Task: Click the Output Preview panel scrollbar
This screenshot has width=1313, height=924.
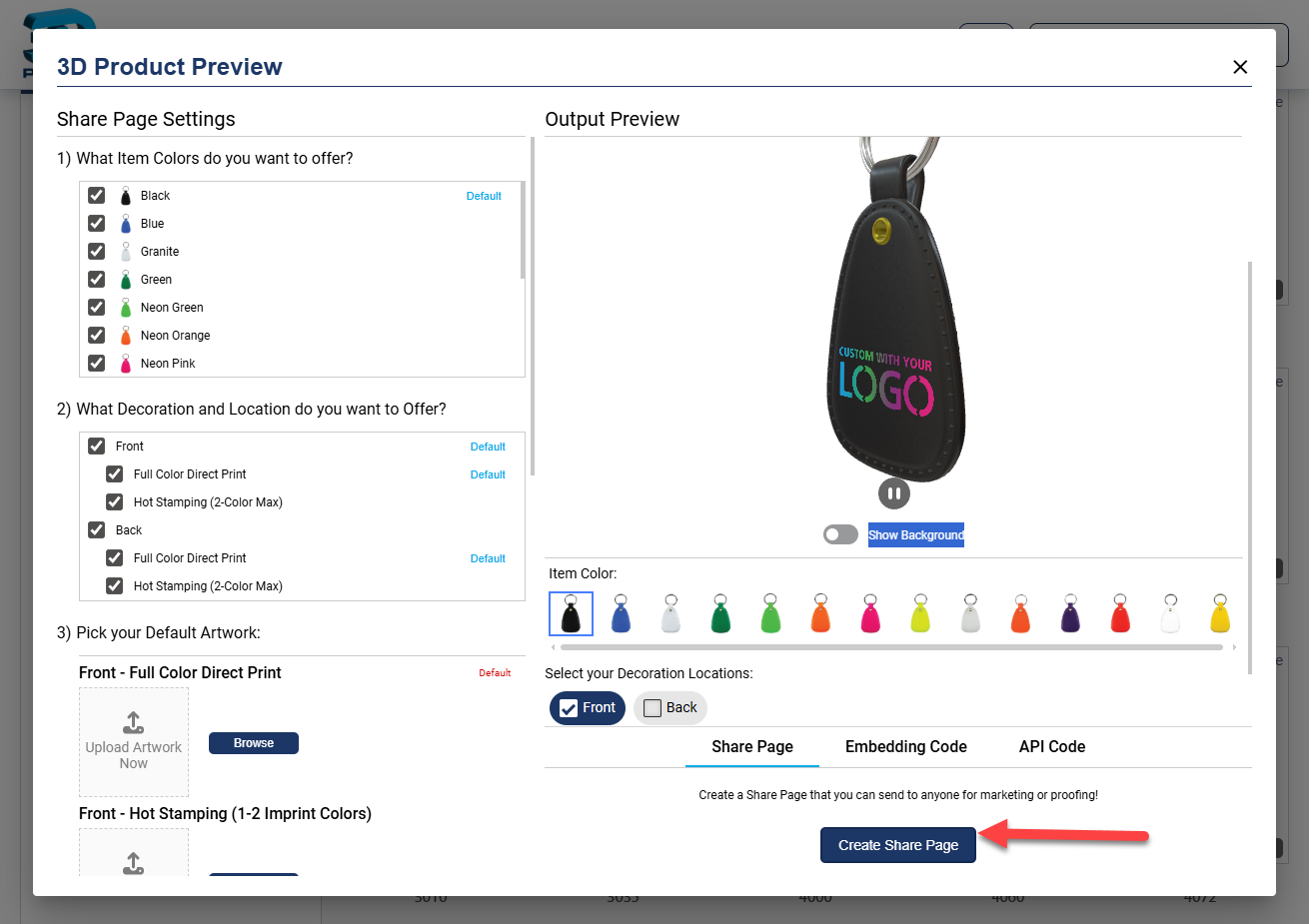Action: [1250, 467]
